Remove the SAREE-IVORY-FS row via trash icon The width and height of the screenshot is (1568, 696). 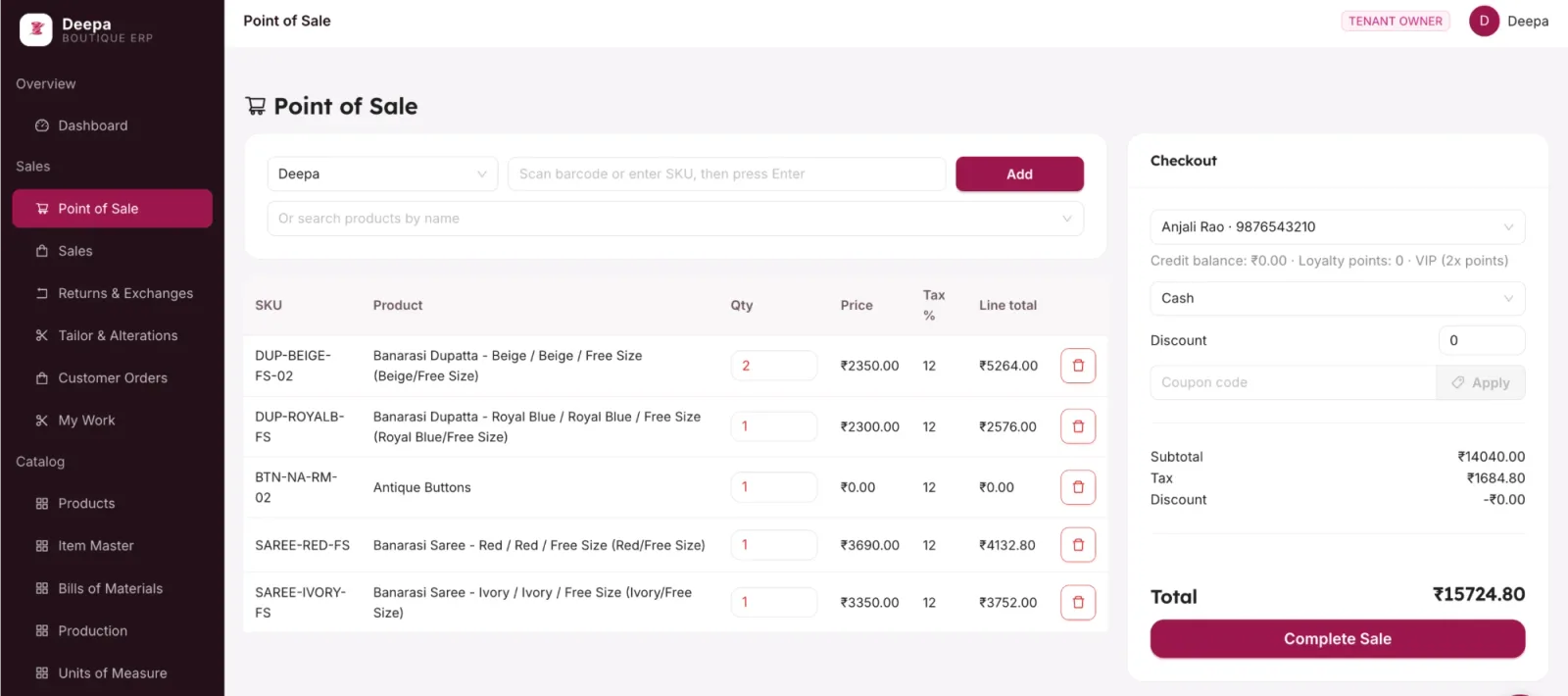(x=1078, y=602)
